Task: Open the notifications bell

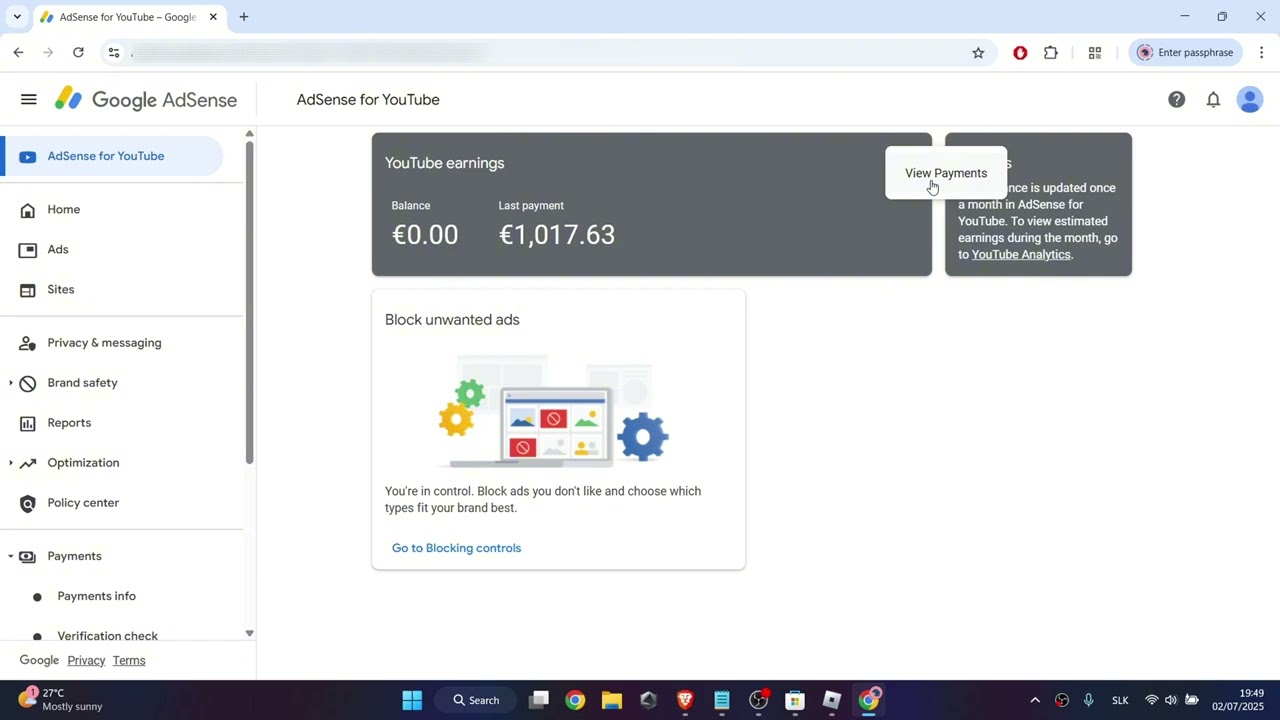Action: [x=1213, y=99]
